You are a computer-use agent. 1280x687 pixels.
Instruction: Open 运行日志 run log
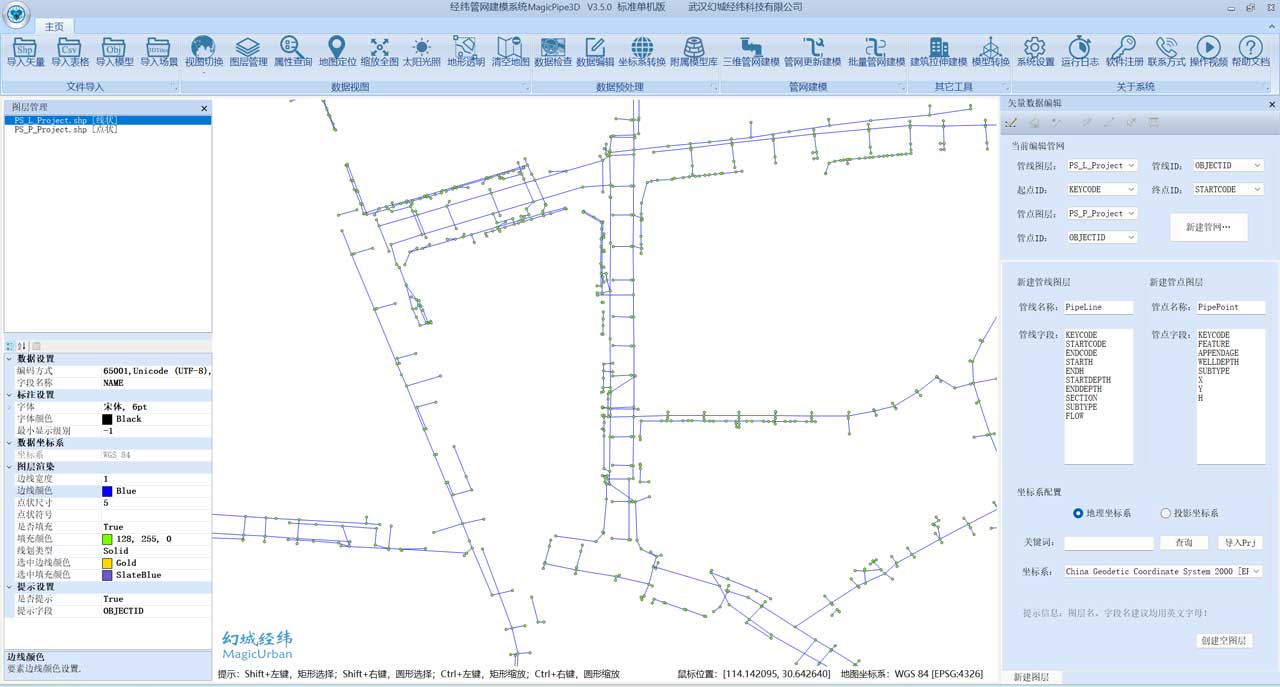pyautogui.click(x=1079, y=52)
